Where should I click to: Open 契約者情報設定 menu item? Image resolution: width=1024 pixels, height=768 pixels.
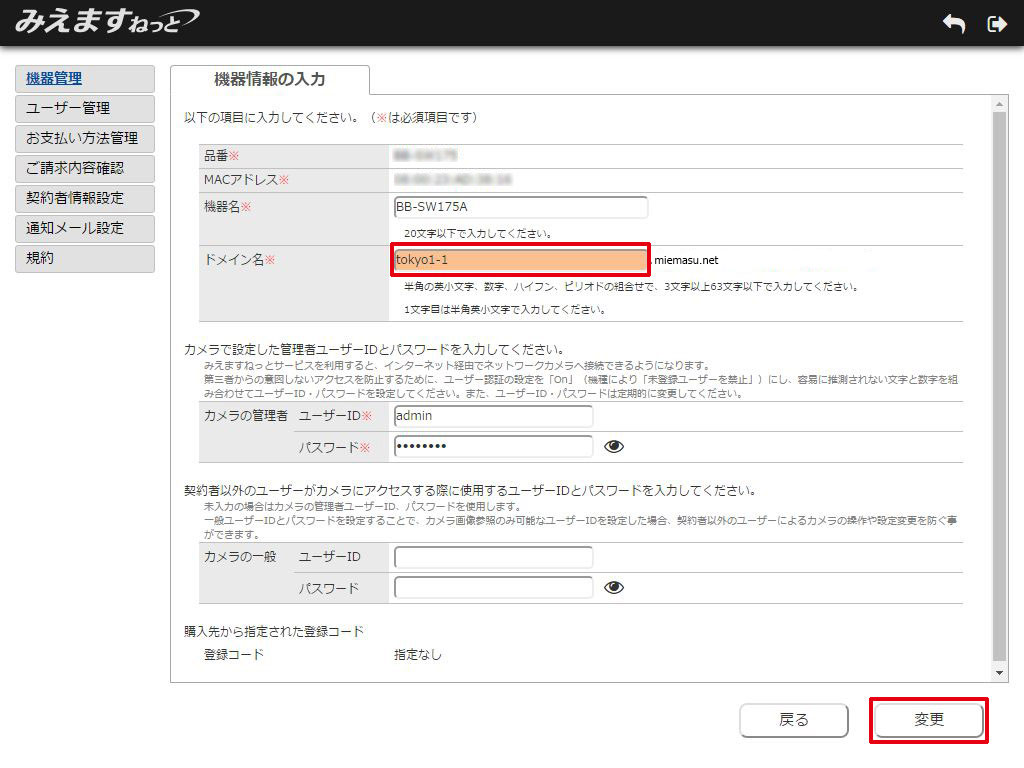[x=85, y=198]
